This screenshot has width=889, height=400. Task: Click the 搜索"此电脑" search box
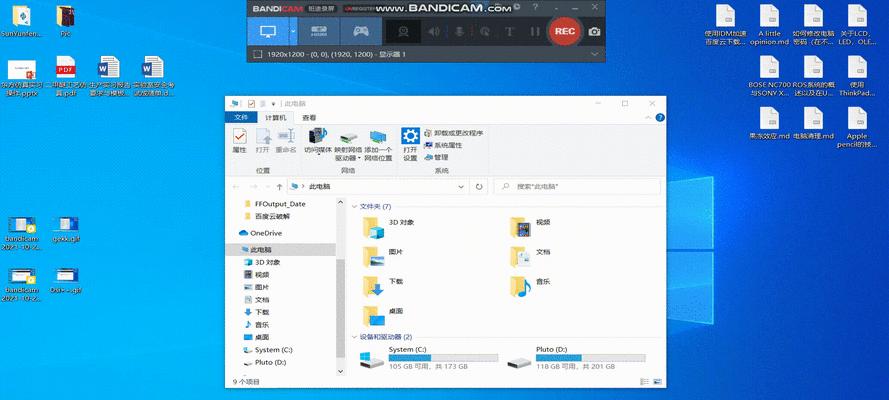pyautogui.click(x=577, y=186)
